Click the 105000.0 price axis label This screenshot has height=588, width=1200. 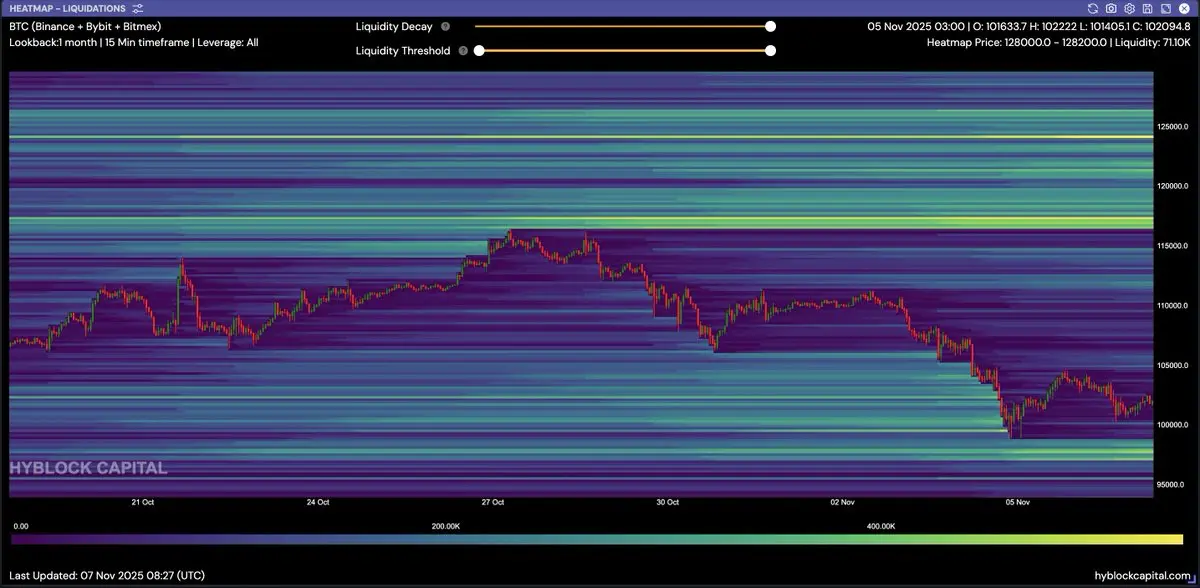(x=1174, y=365)
